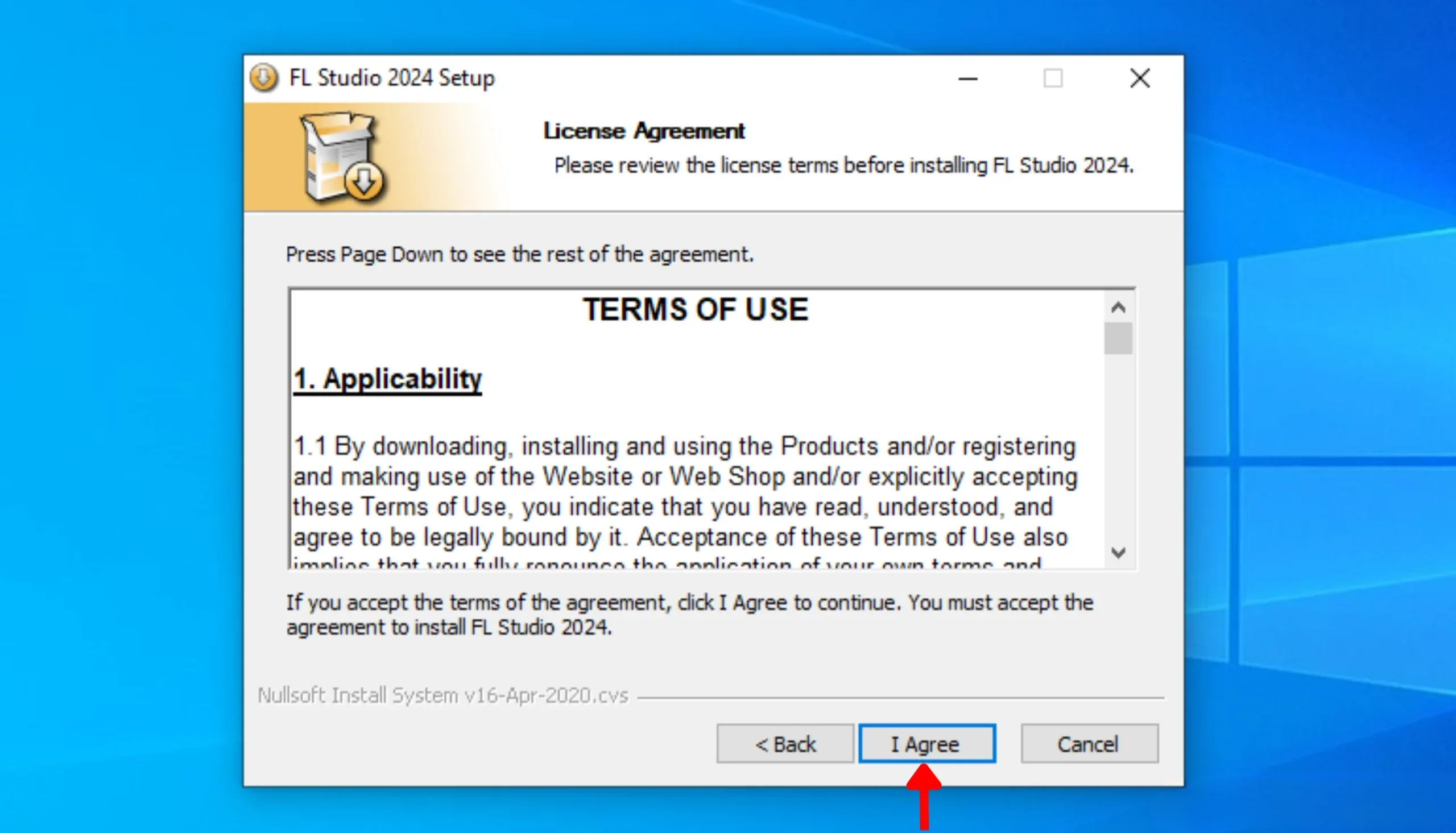Screen dimensions: 1456x833
Task: Click the 'FL Studio 2024 Setup' window title
Action: [x=392, y=78]
